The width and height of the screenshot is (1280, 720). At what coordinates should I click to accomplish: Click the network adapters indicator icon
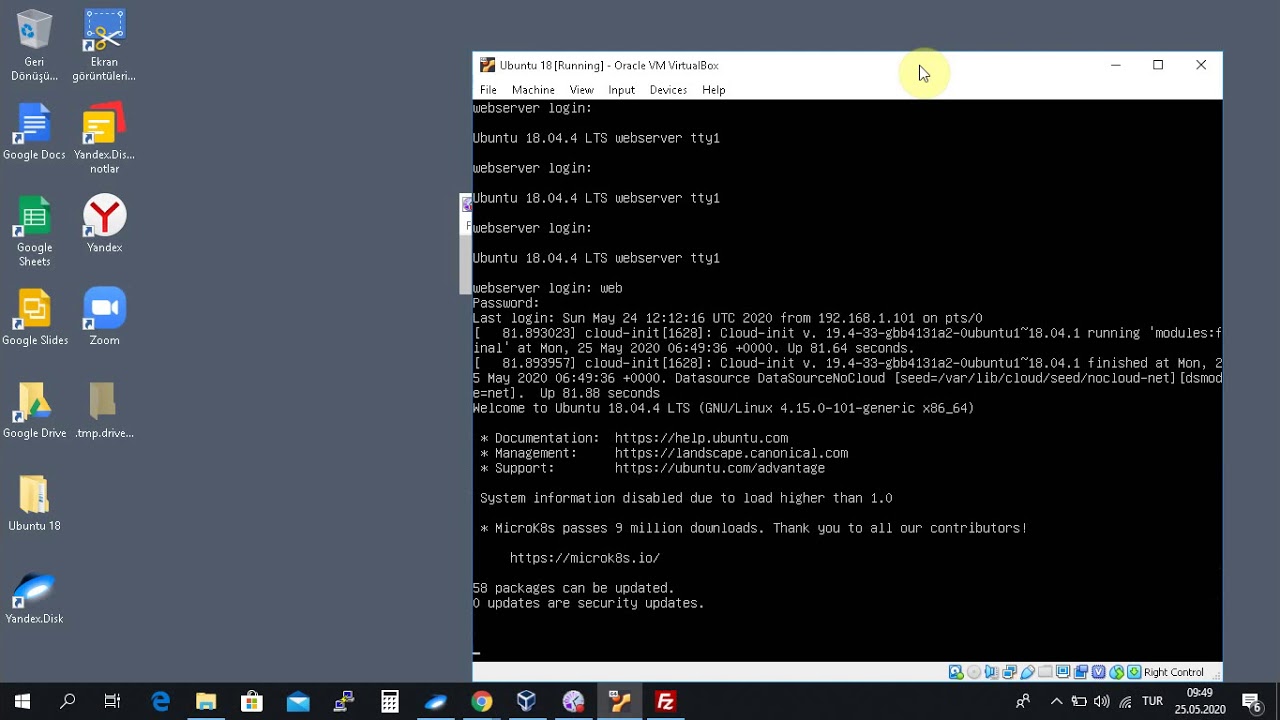click(x=1010, y=672)
